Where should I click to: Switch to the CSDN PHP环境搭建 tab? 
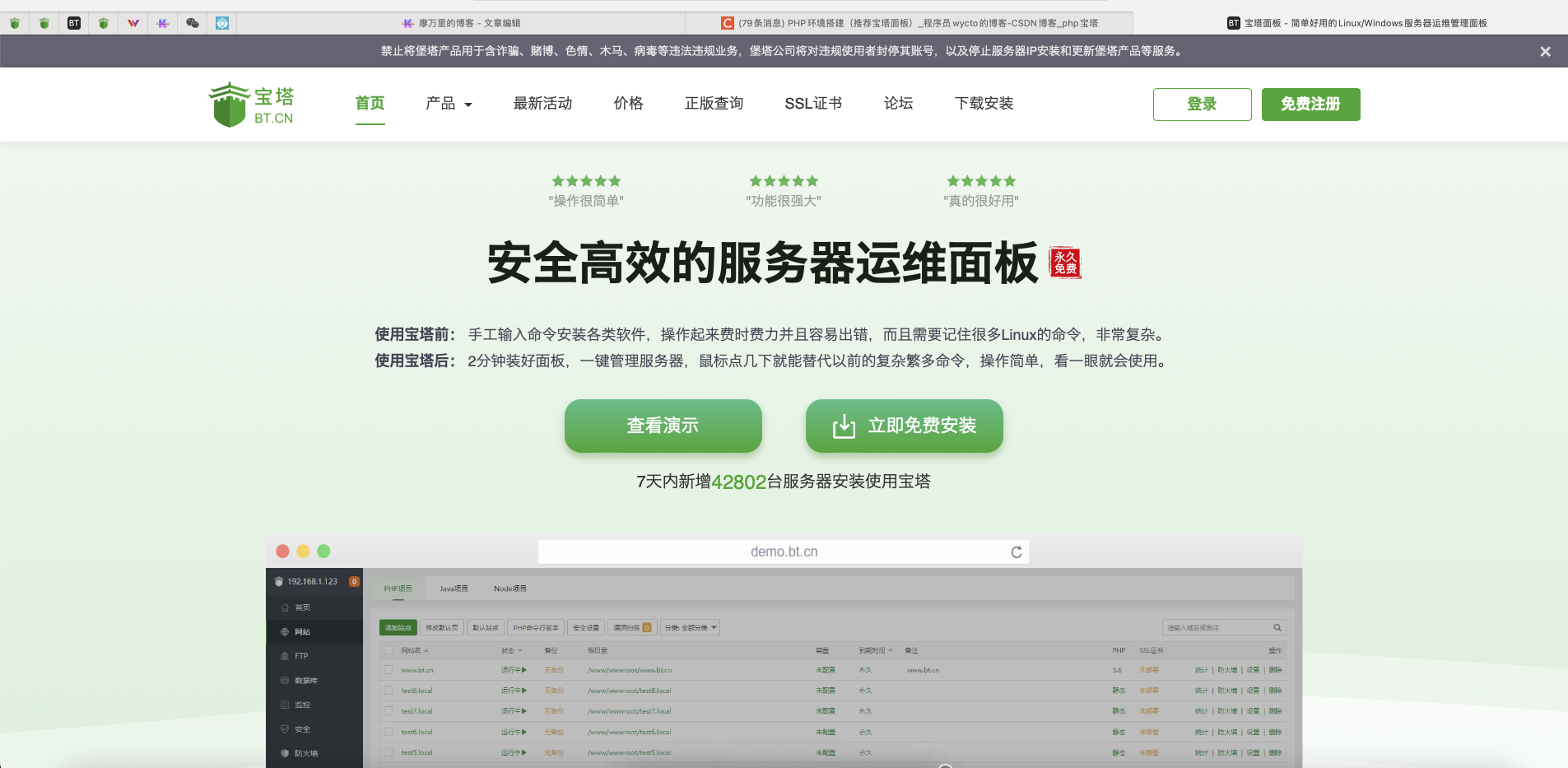click(910, 23)
